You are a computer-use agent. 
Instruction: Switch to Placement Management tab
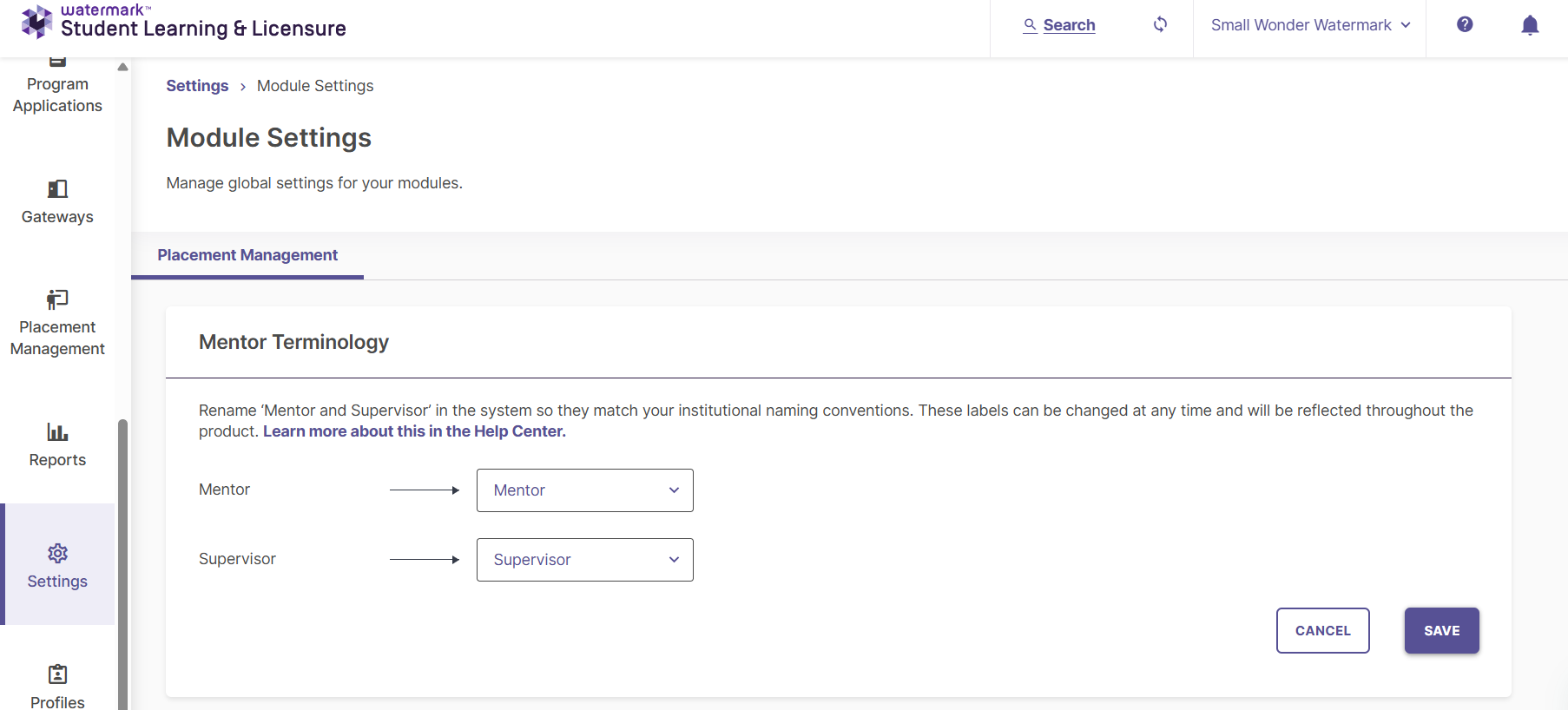coord(247,255)
